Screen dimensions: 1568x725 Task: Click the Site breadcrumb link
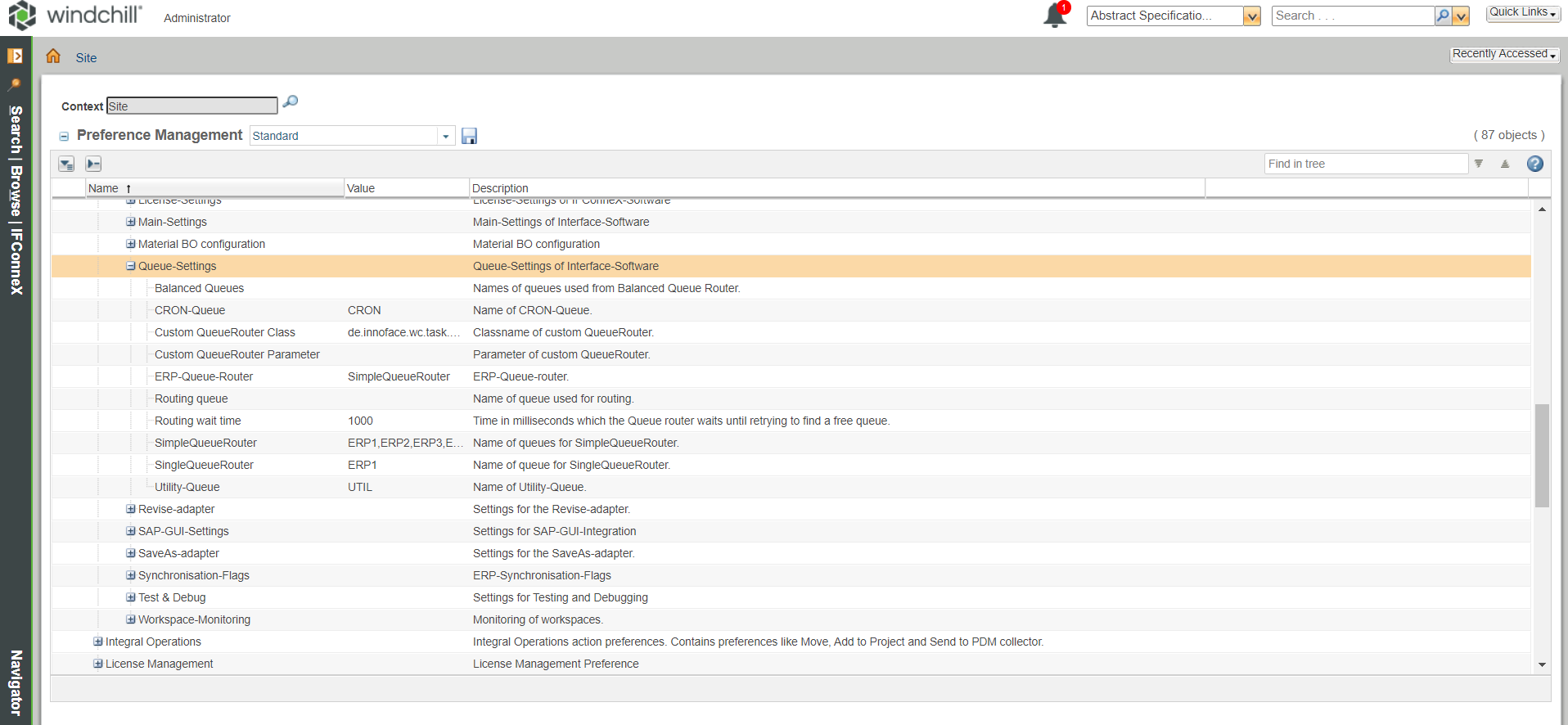(86, 58)
